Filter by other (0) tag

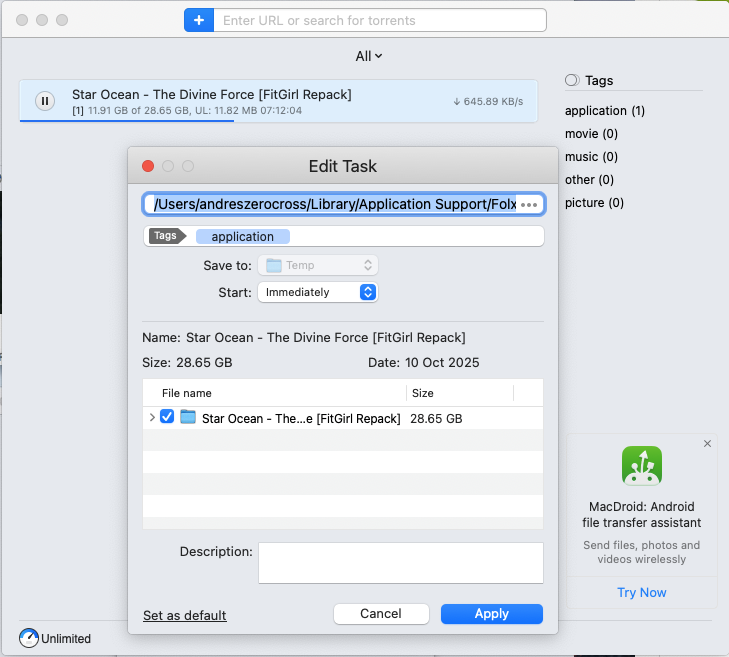[x=589, y=179]
